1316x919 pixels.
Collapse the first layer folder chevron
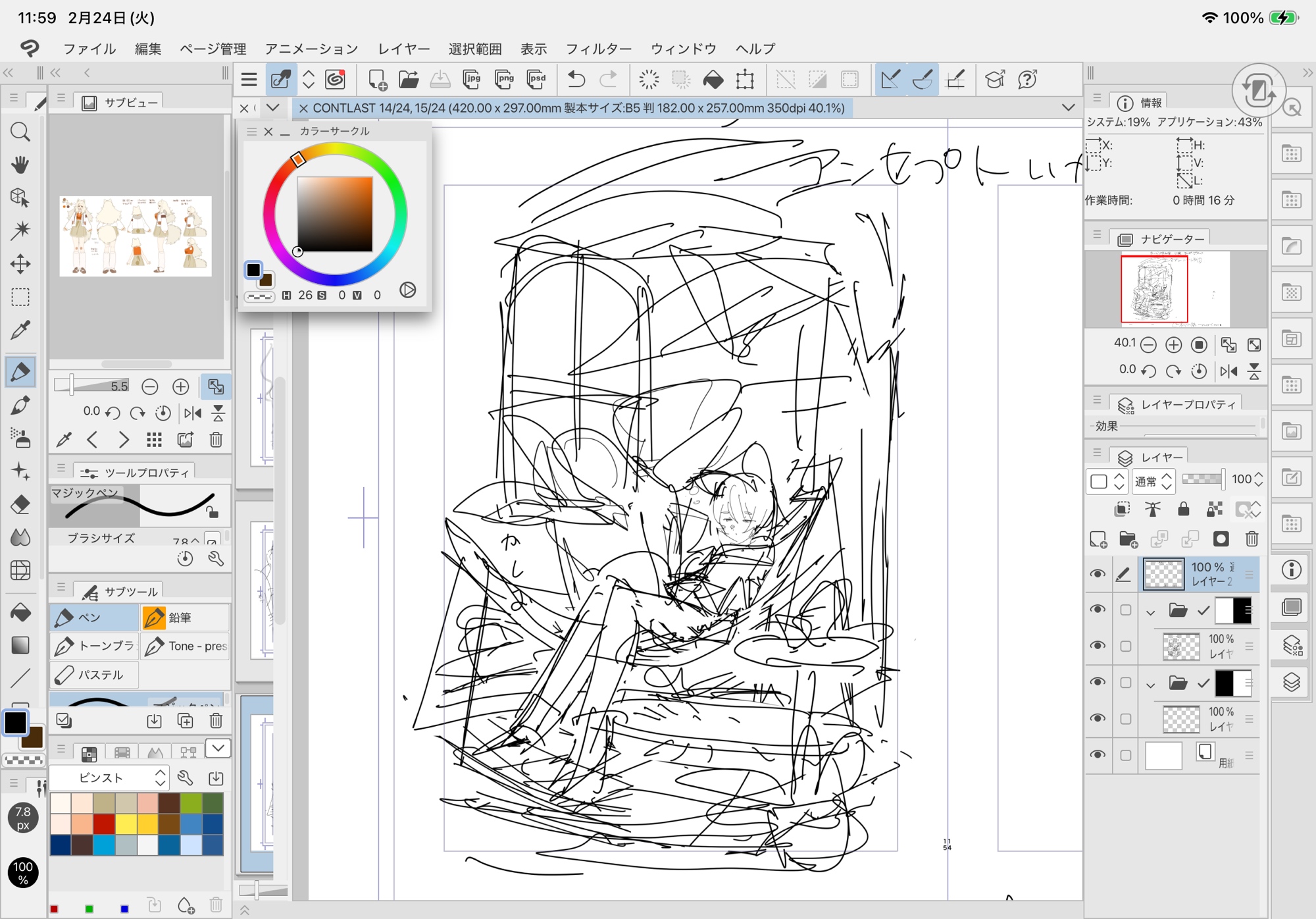point(1150,612)
